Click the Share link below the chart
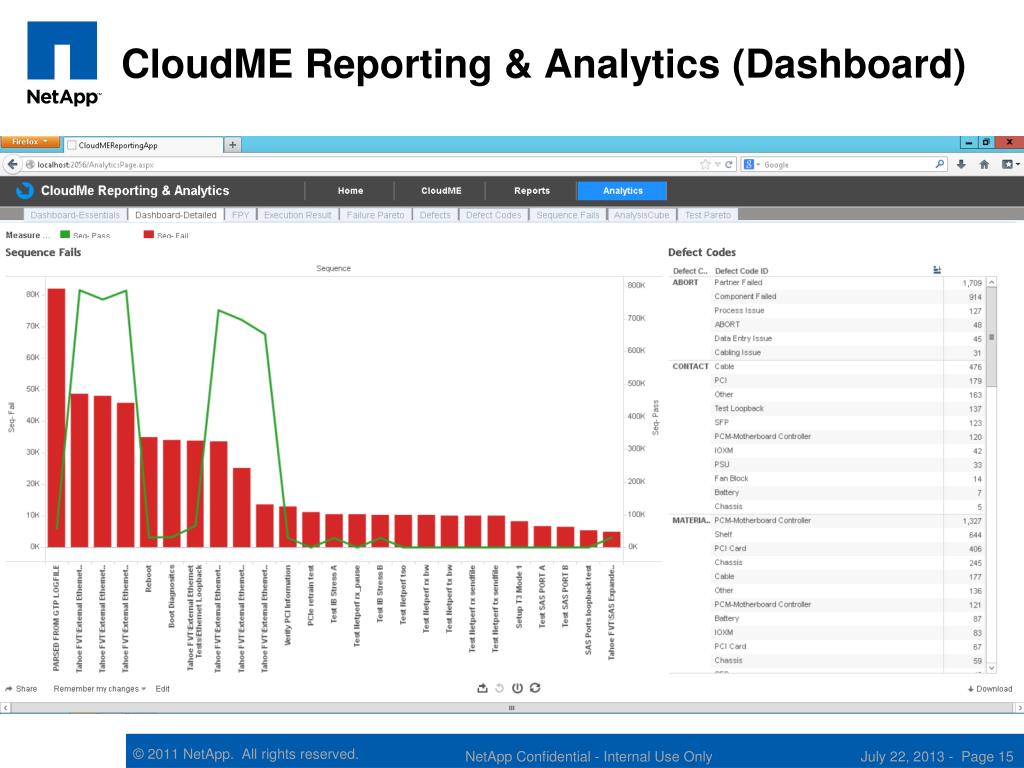The image size is (1024, 768). 21,689
